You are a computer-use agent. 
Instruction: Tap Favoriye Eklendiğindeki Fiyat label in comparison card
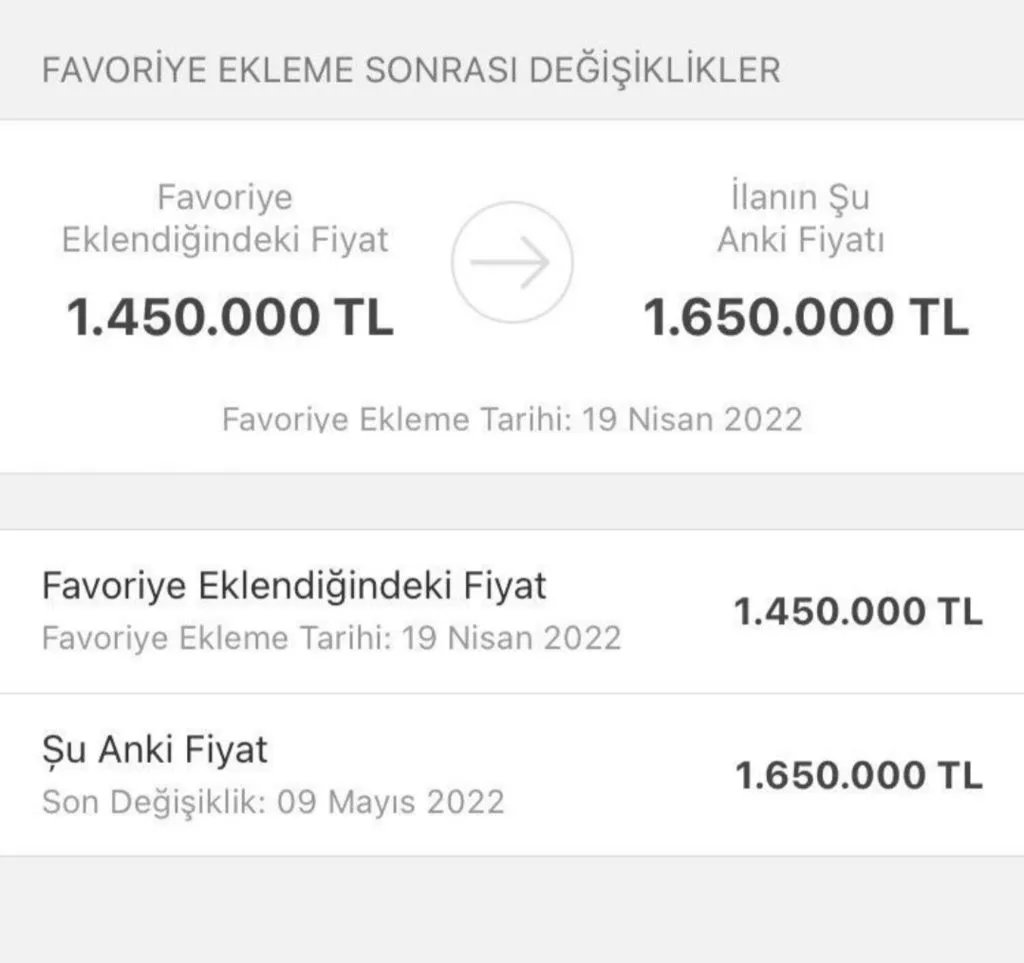(x=225, y=219)
